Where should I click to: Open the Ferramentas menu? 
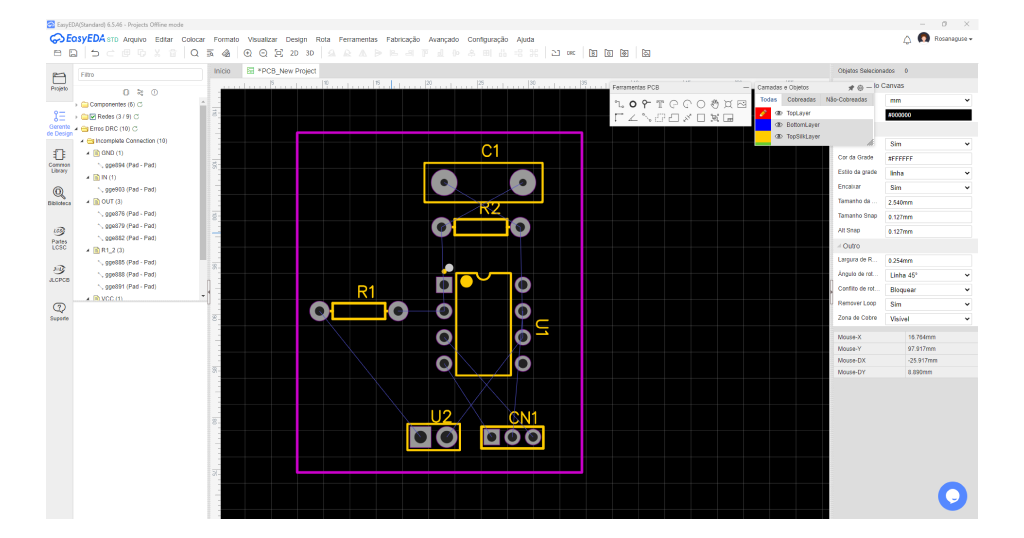coord(358,40)
